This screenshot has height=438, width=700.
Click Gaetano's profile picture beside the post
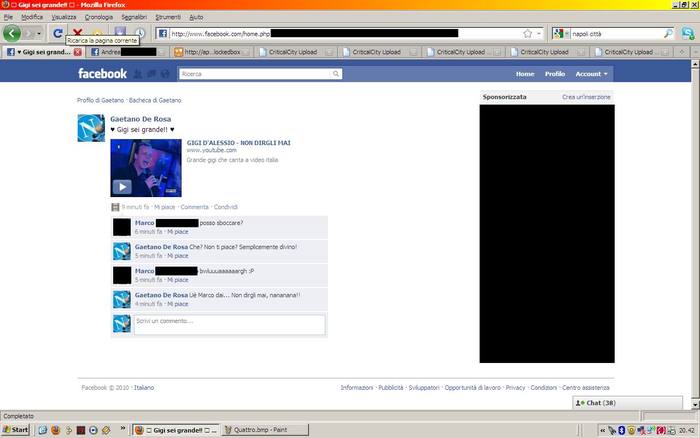coord(91,128)
